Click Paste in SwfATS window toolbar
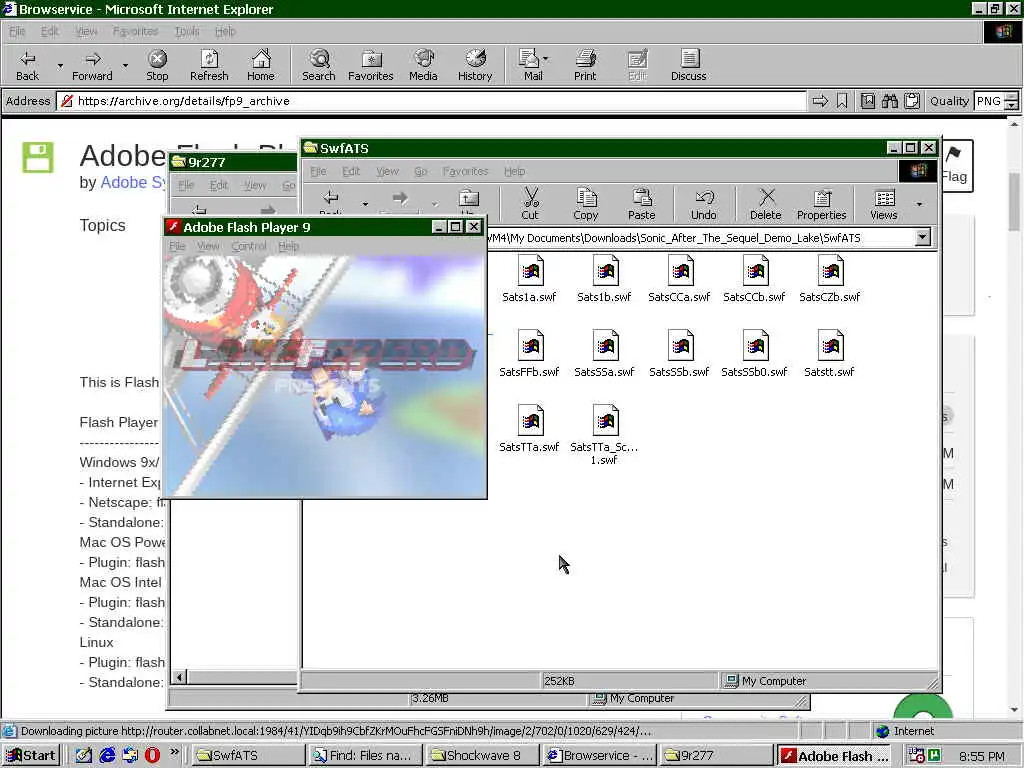 (641, 204)
